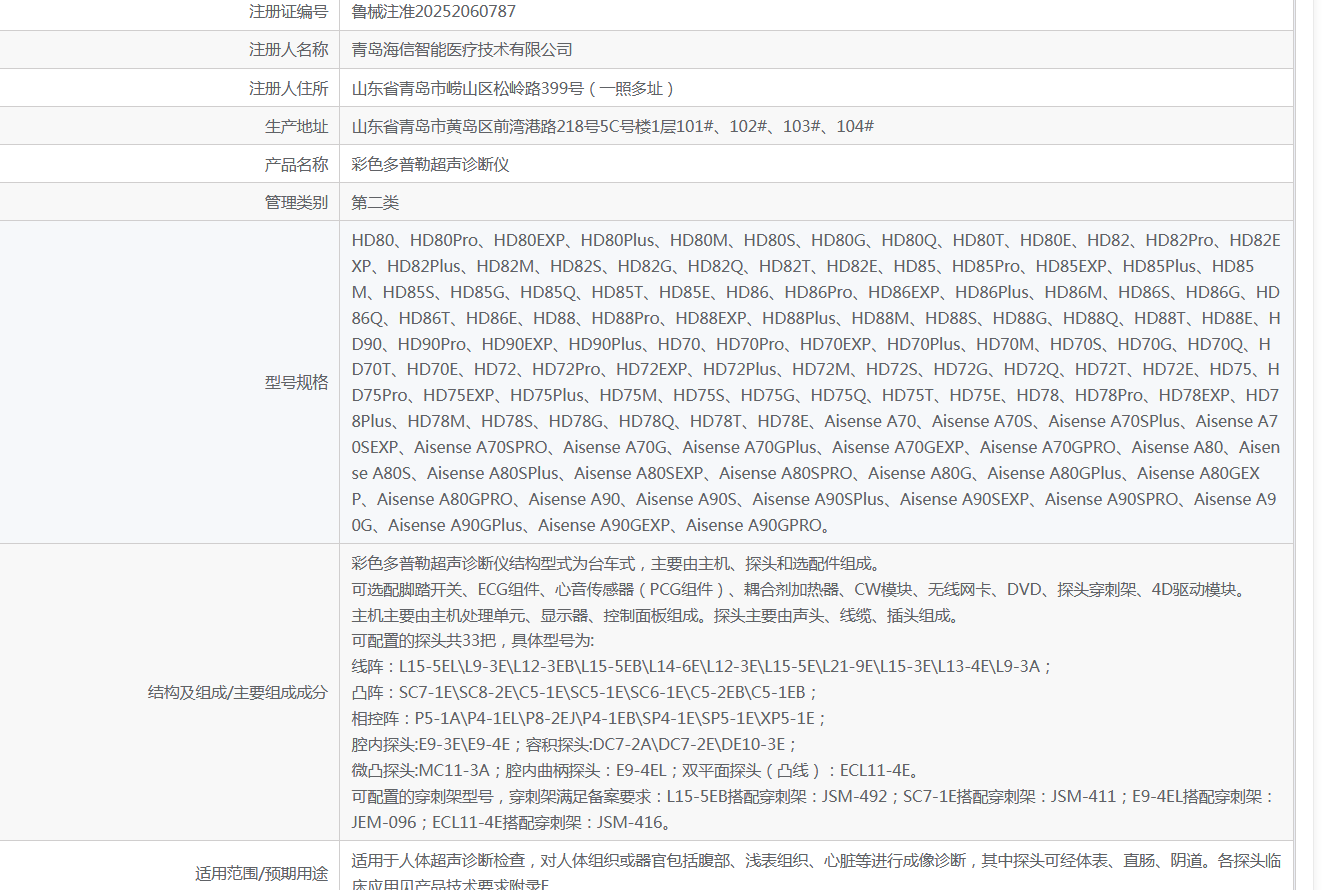
Task: Click the line starting 主机主要由主机处理单元
Action: click(x=655, y=616)
